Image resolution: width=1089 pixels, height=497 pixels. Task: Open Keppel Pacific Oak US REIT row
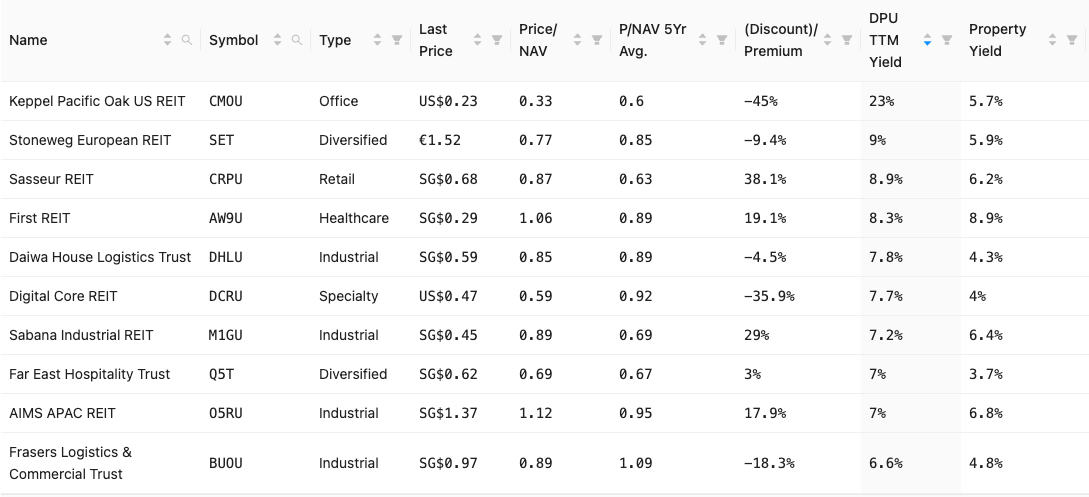click(x=97, y=101)
